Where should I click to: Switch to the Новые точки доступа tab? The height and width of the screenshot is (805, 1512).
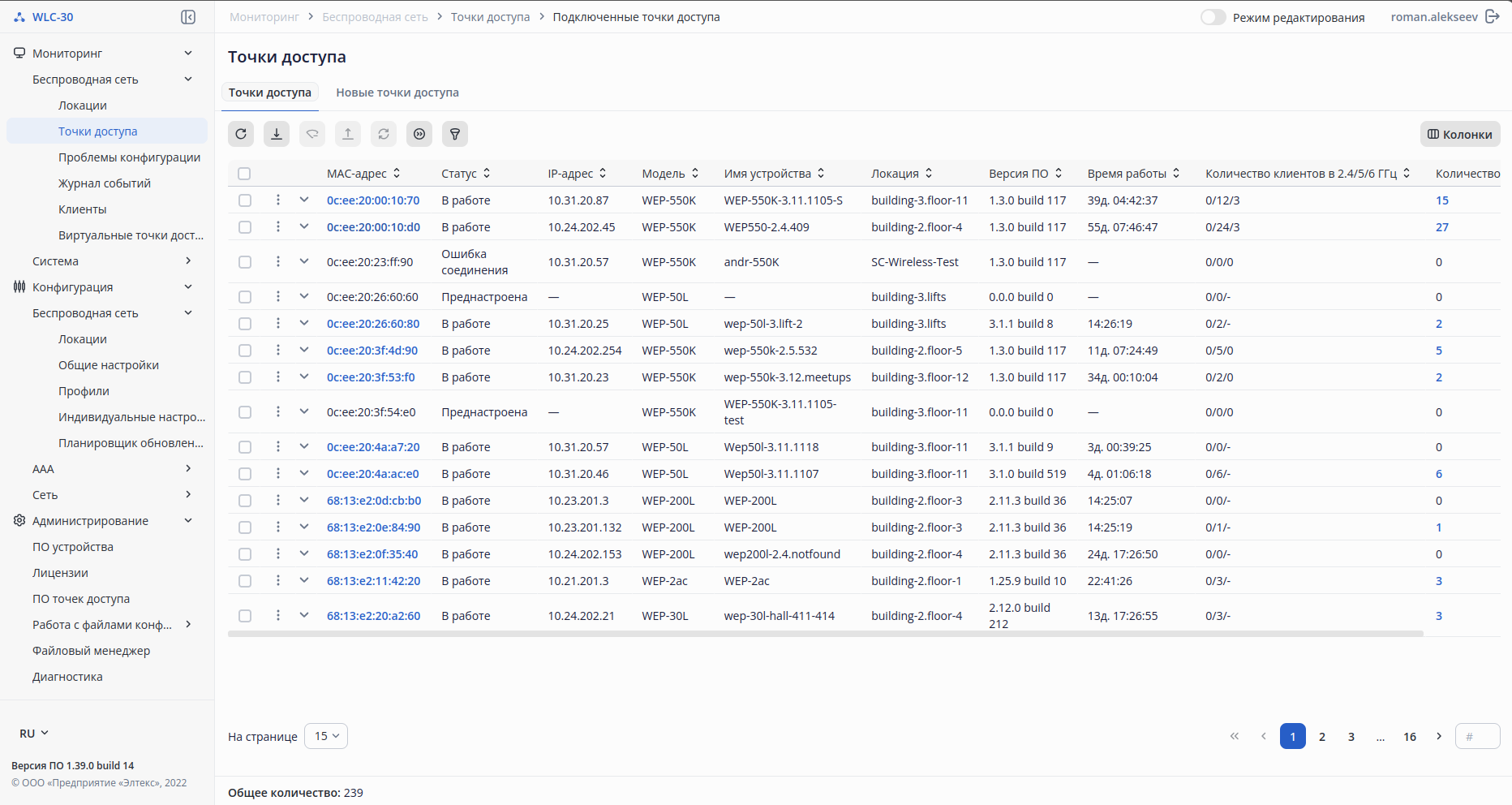397,93
